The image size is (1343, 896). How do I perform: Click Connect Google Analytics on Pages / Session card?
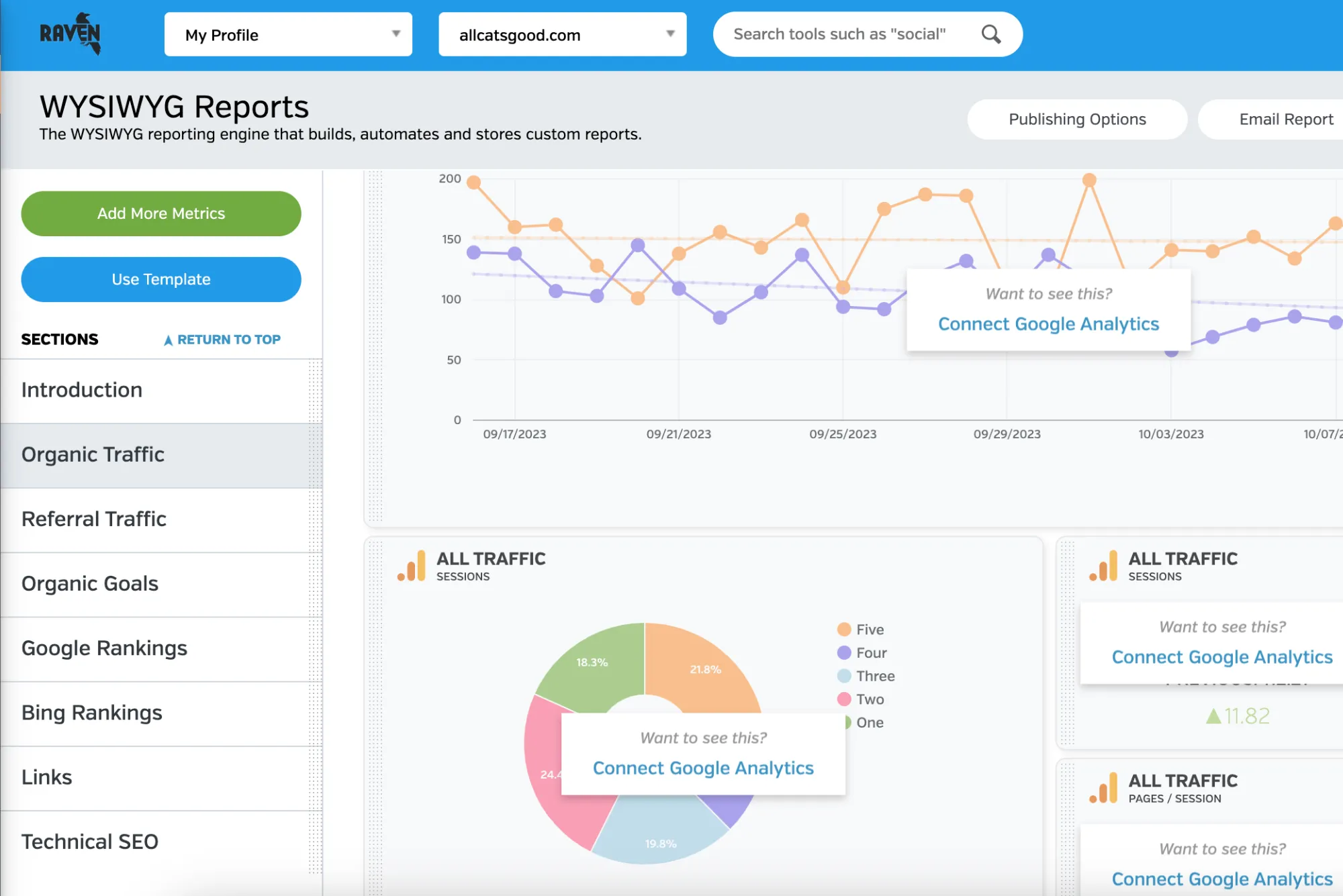point(1222,879)
